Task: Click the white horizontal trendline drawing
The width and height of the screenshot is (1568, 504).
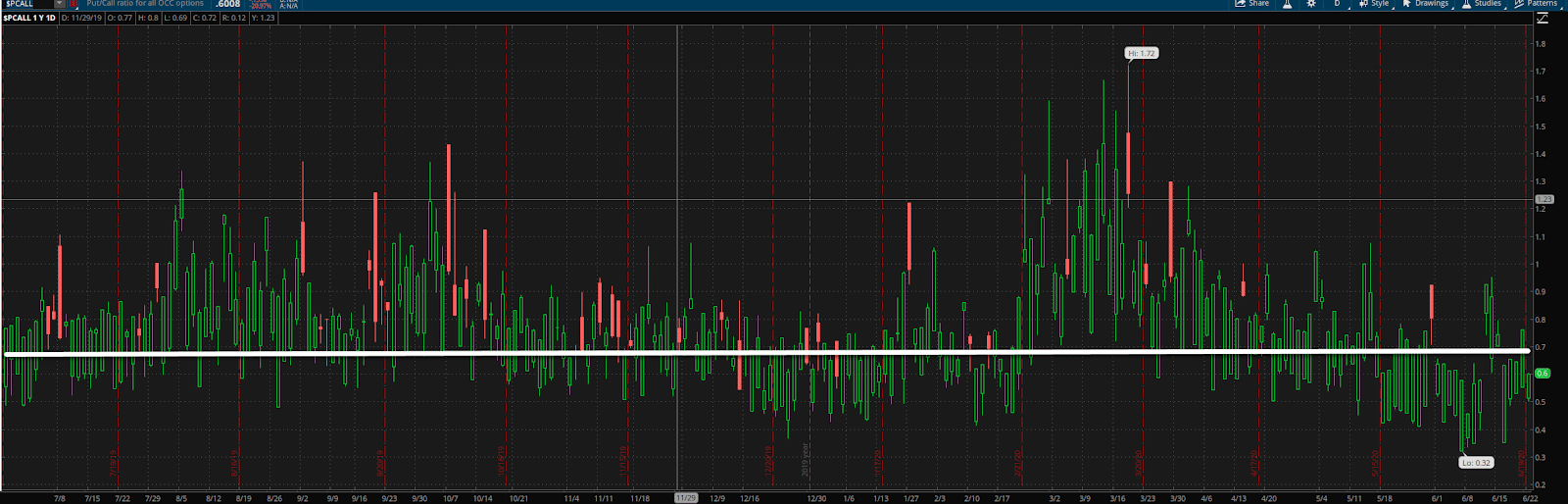Action: click(x=766, y=352)
